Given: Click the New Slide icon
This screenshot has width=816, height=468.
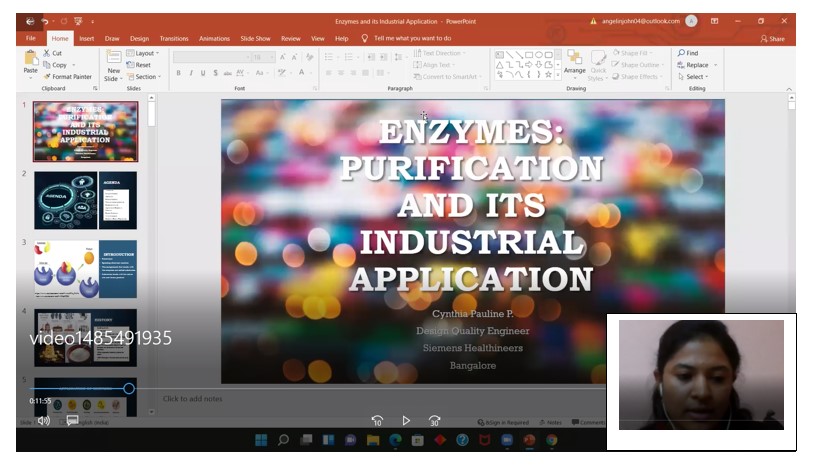Looking at the screenshot, I should (x=113, y=57).
